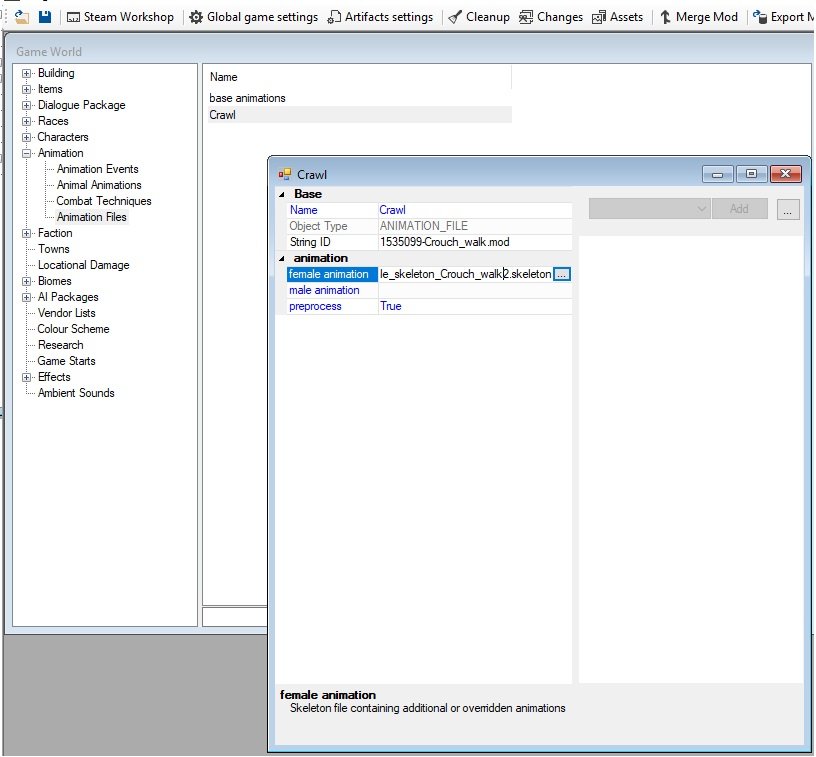Open Global game settings gear icon
Screen dimensions: 816x757
[x=196, y=17]
